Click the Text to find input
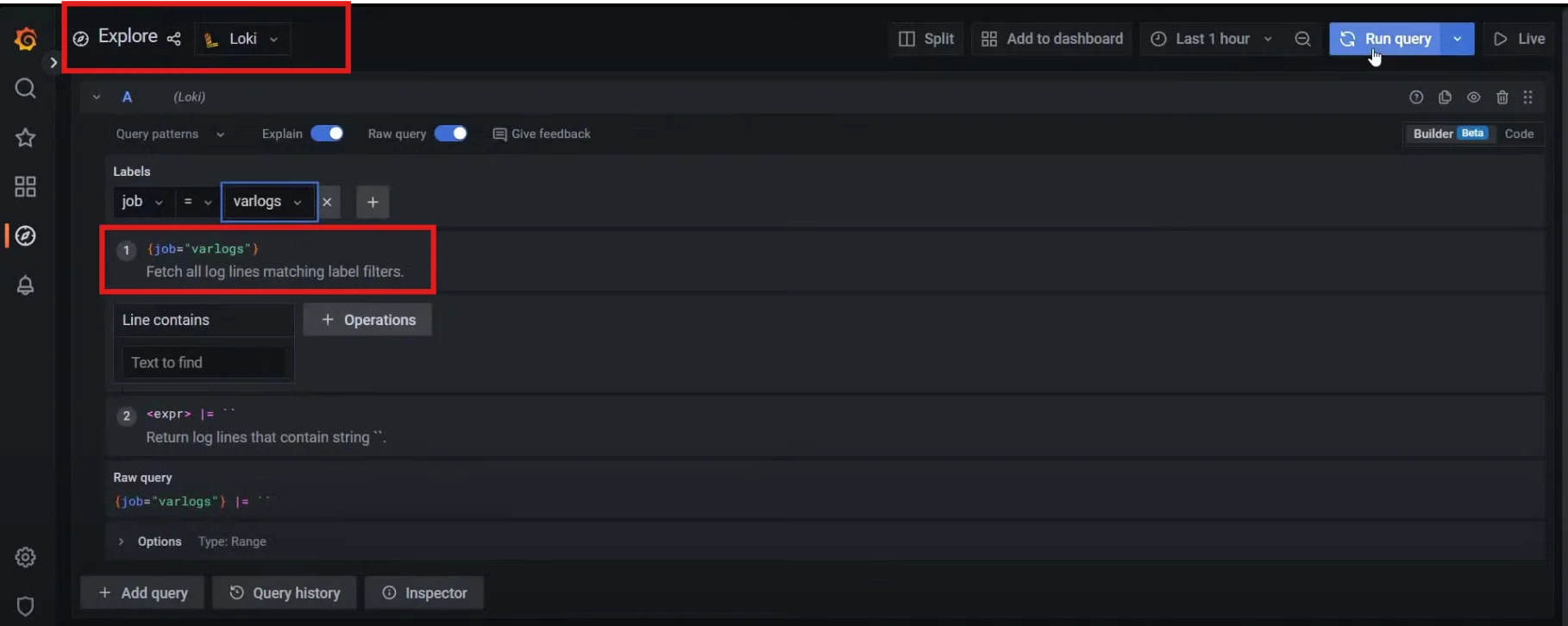The width and height of the screenshot is (1568, 626). click(204, 363)
